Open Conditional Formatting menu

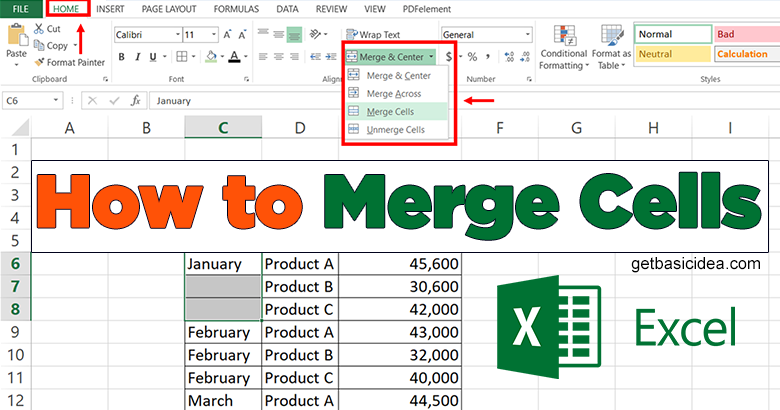point(564,48)
